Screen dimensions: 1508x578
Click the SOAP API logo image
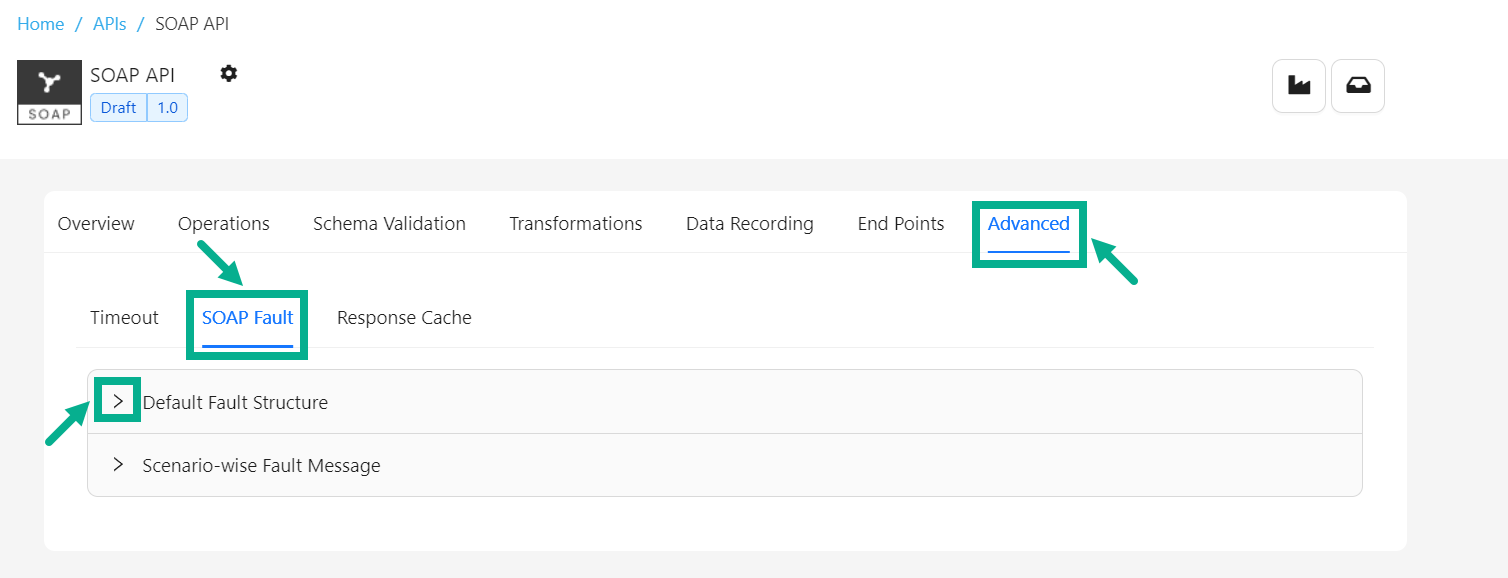pos(49,92)
